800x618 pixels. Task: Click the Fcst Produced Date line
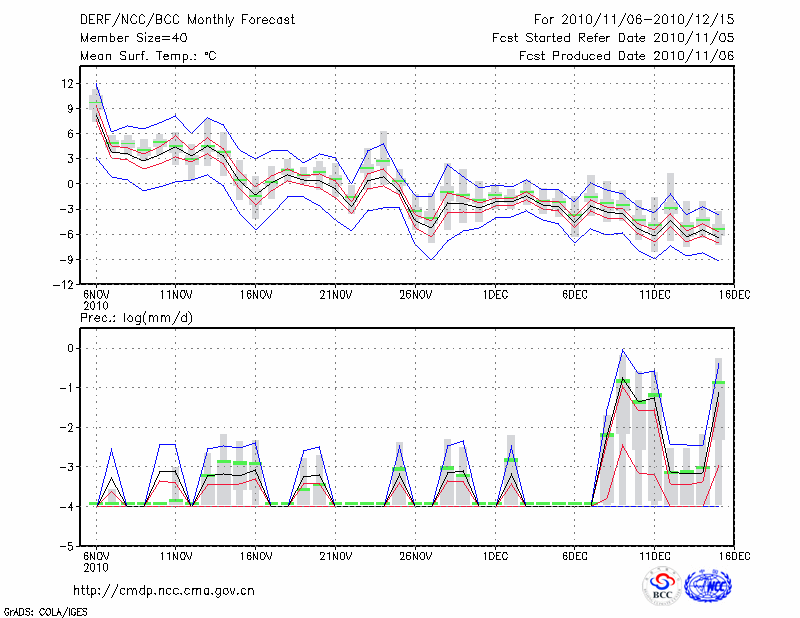[x=626, y=56]
